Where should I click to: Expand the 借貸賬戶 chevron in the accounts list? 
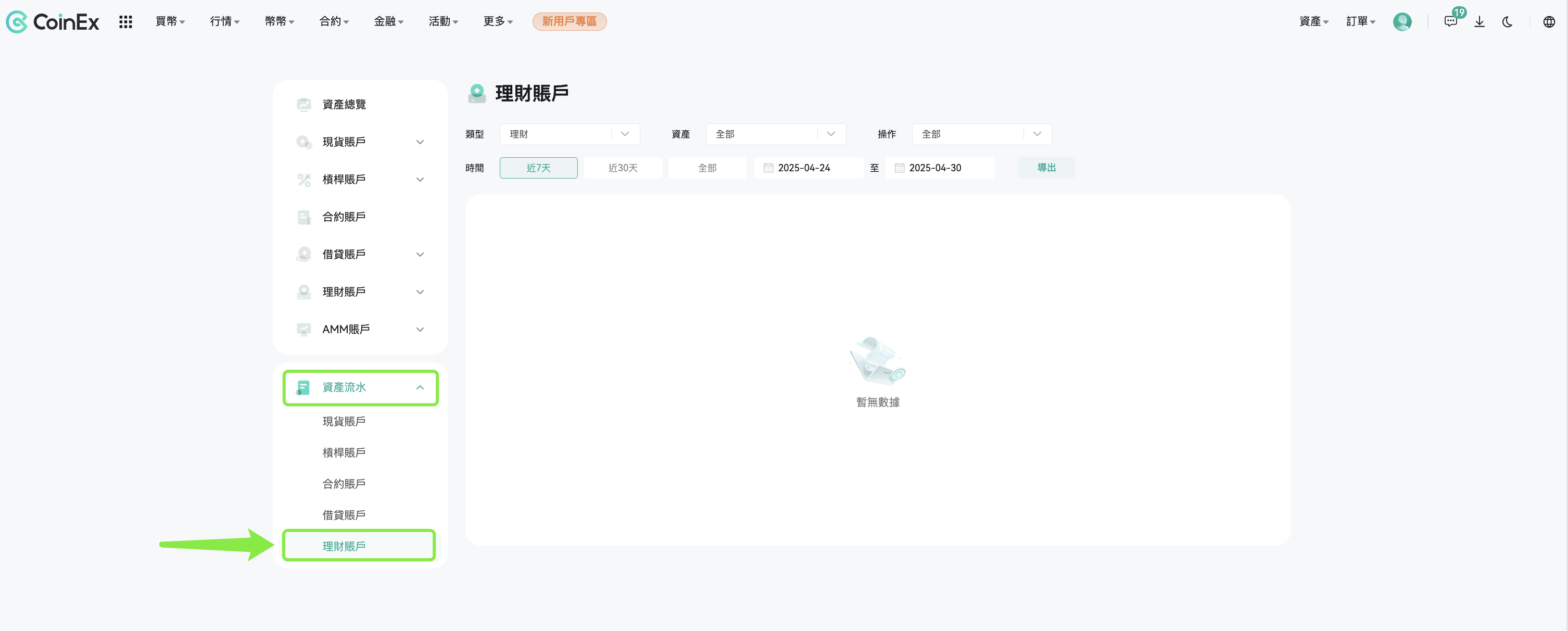pos(420,255)
